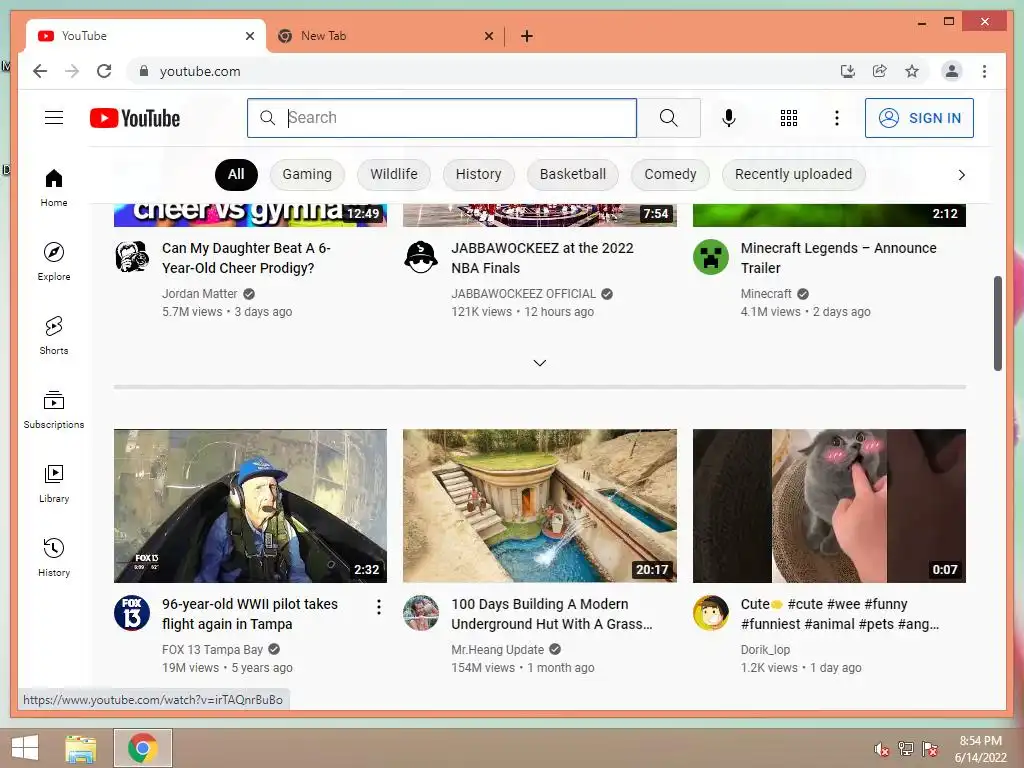Screen dimensions: 1024x768
Task: Expand the section with the down chevron
Action: [539, 363]
